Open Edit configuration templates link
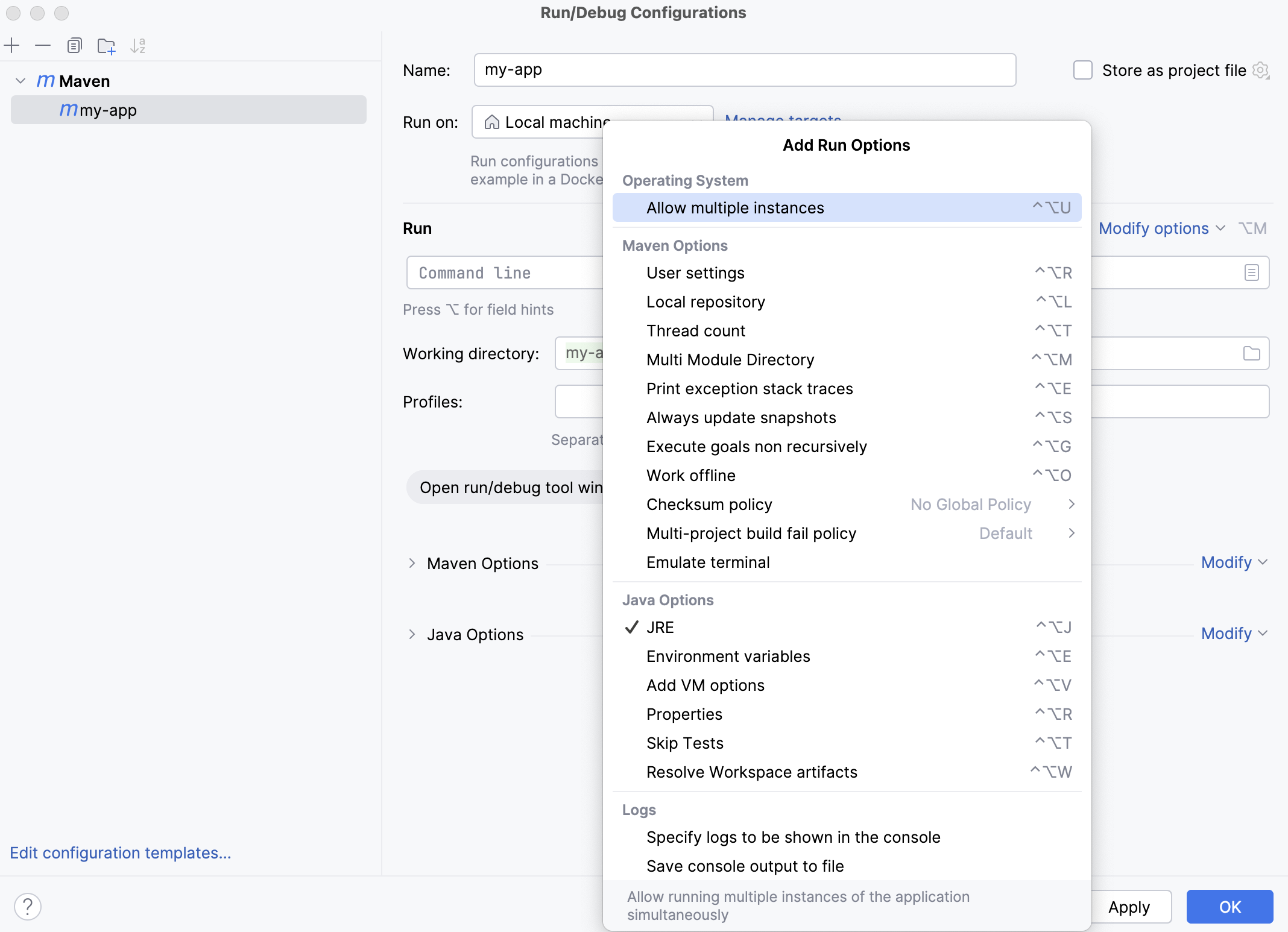The height and width of the screenshot is (932, 1288). (120, 852)
